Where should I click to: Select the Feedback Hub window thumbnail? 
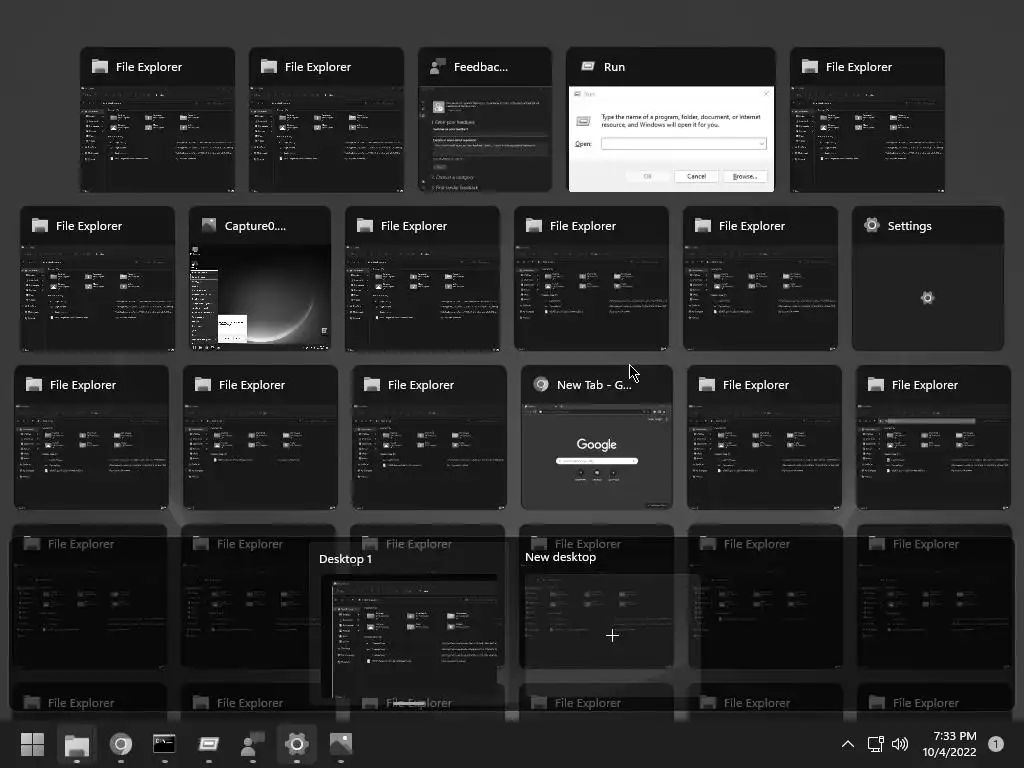pyautogui.click(x=485, y=120)
